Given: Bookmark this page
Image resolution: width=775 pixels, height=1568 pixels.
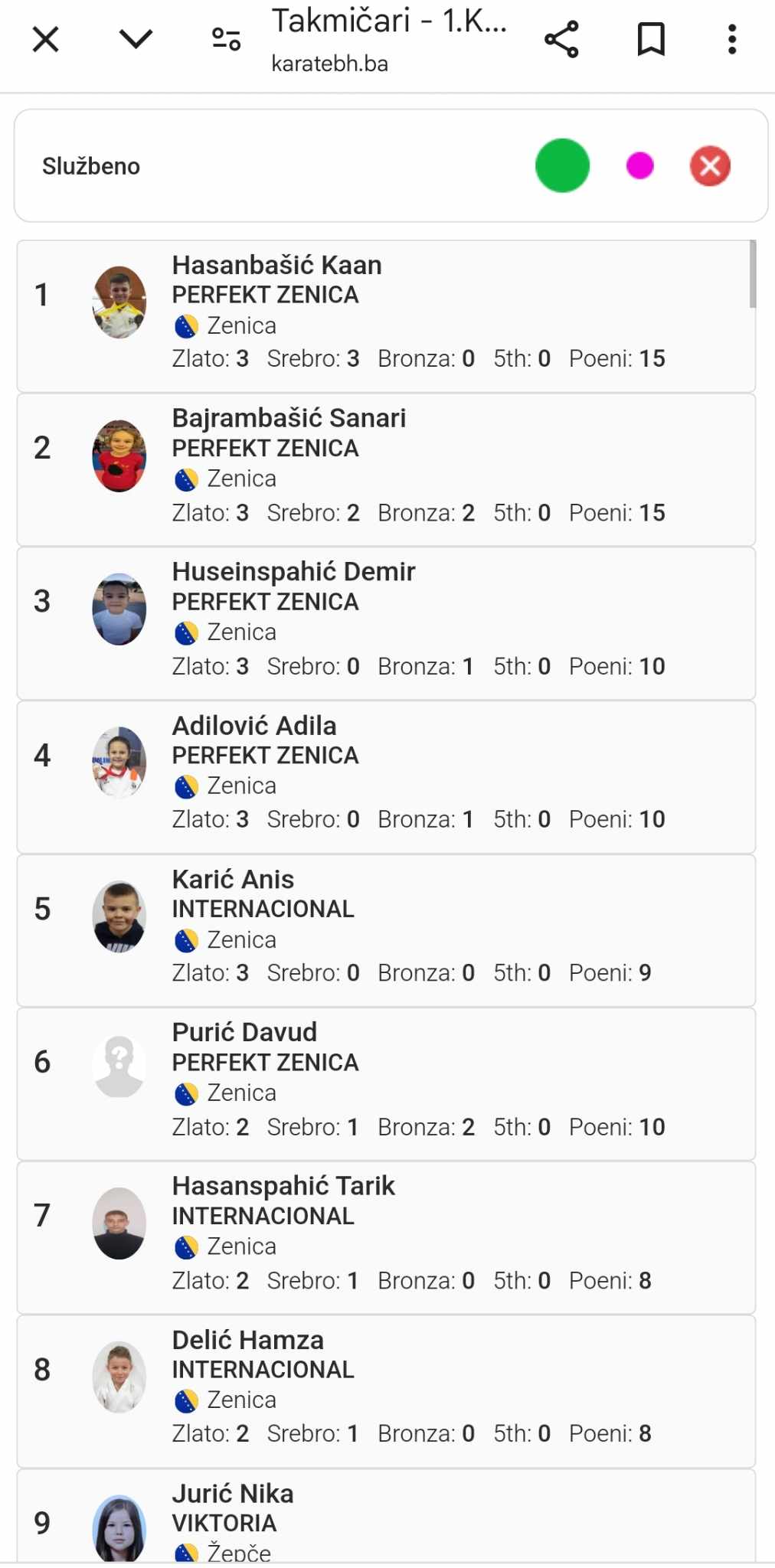Looking at the screenshot, I should coord(651,39).
